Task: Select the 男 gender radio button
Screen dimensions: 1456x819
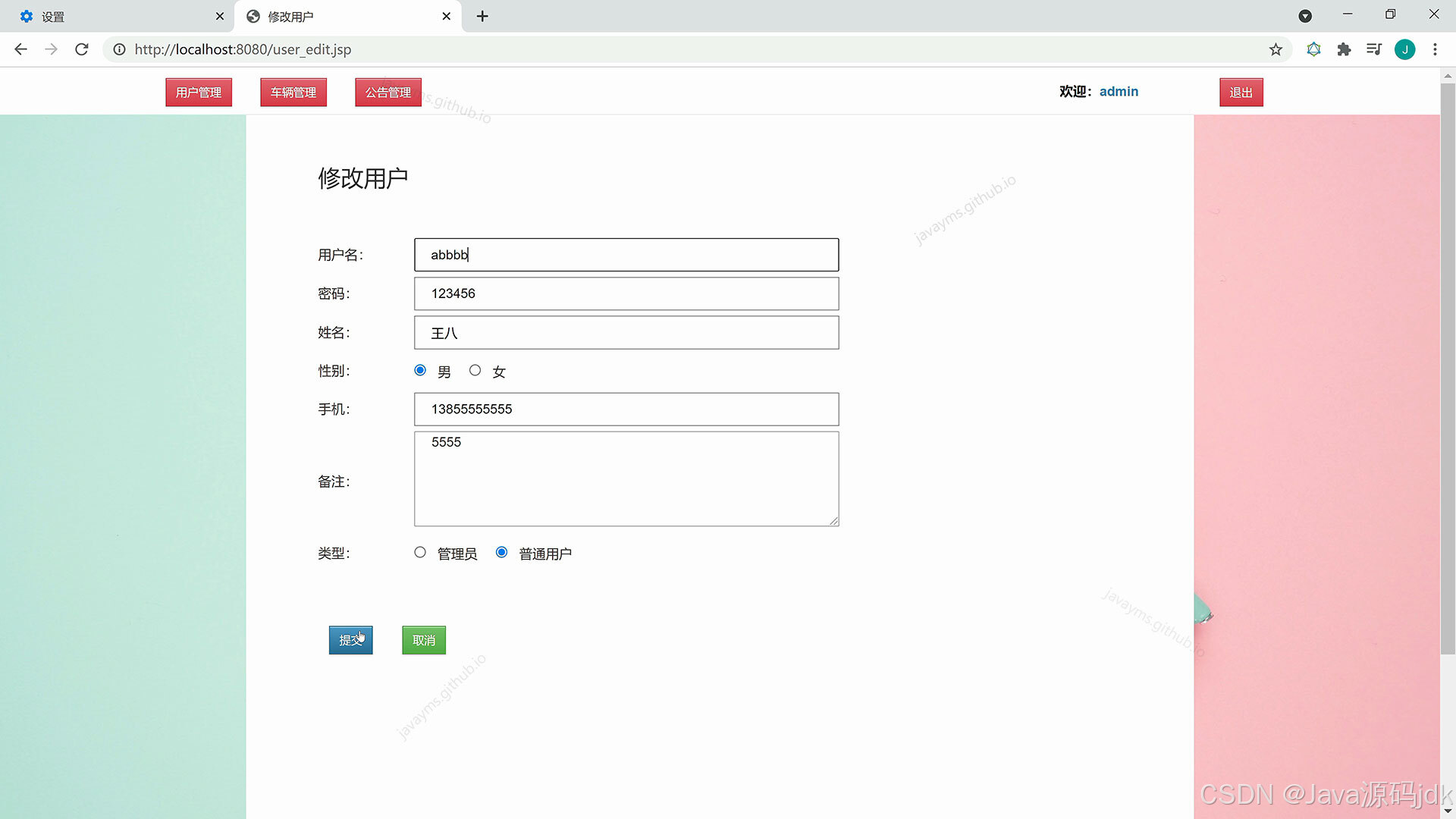Action: tap(420, 370)
